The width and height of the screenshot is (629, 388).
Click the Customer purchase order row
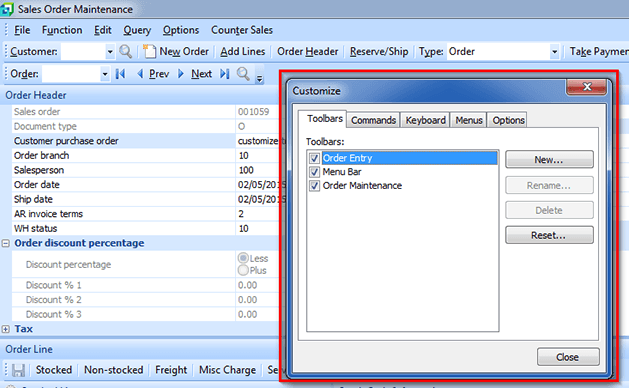[x=145, y=141]
